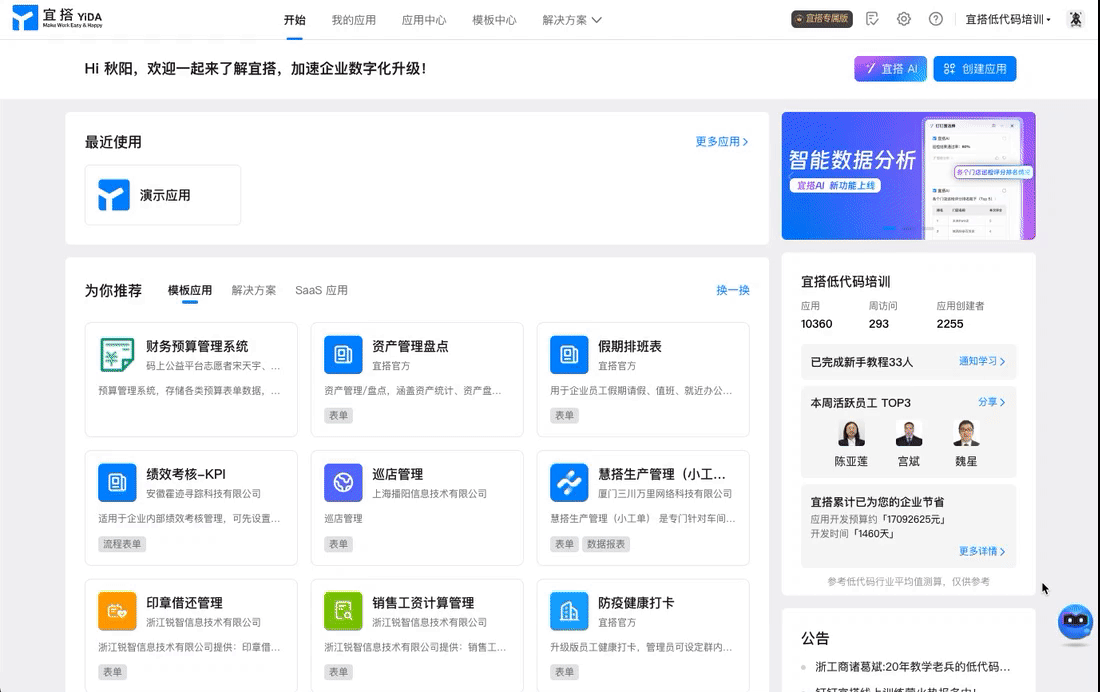Select the 模板应用 recommendation tab
Viewport: 1100px width, 692px height.
(189, 290)
